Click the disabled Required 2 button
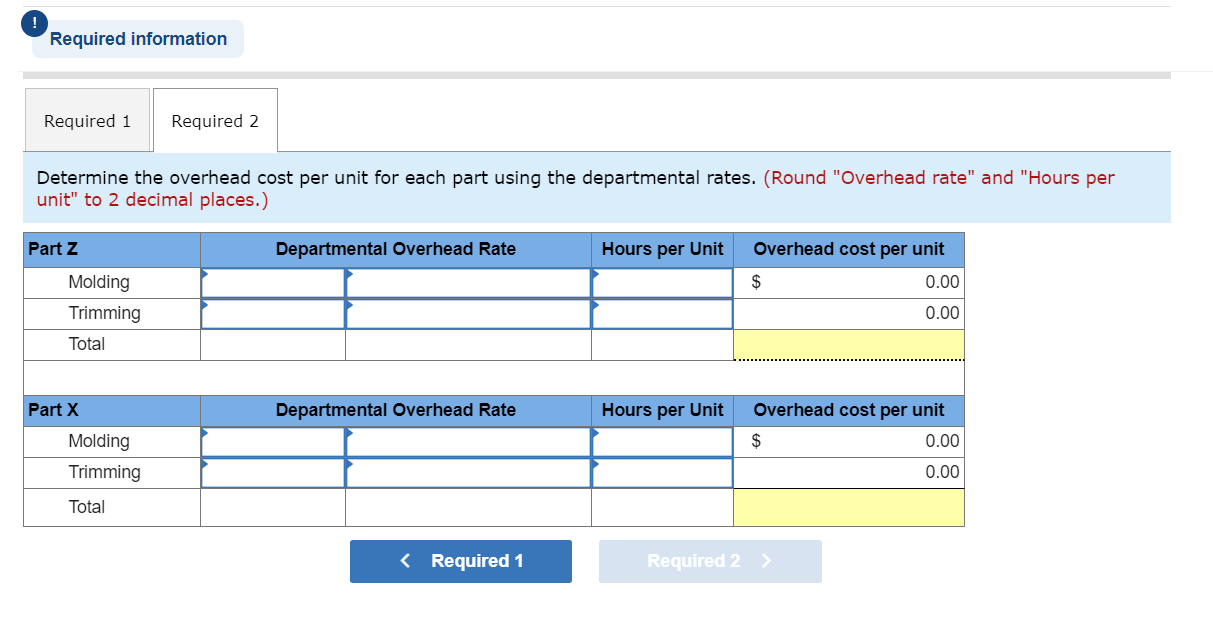 (x=710, y=560)
